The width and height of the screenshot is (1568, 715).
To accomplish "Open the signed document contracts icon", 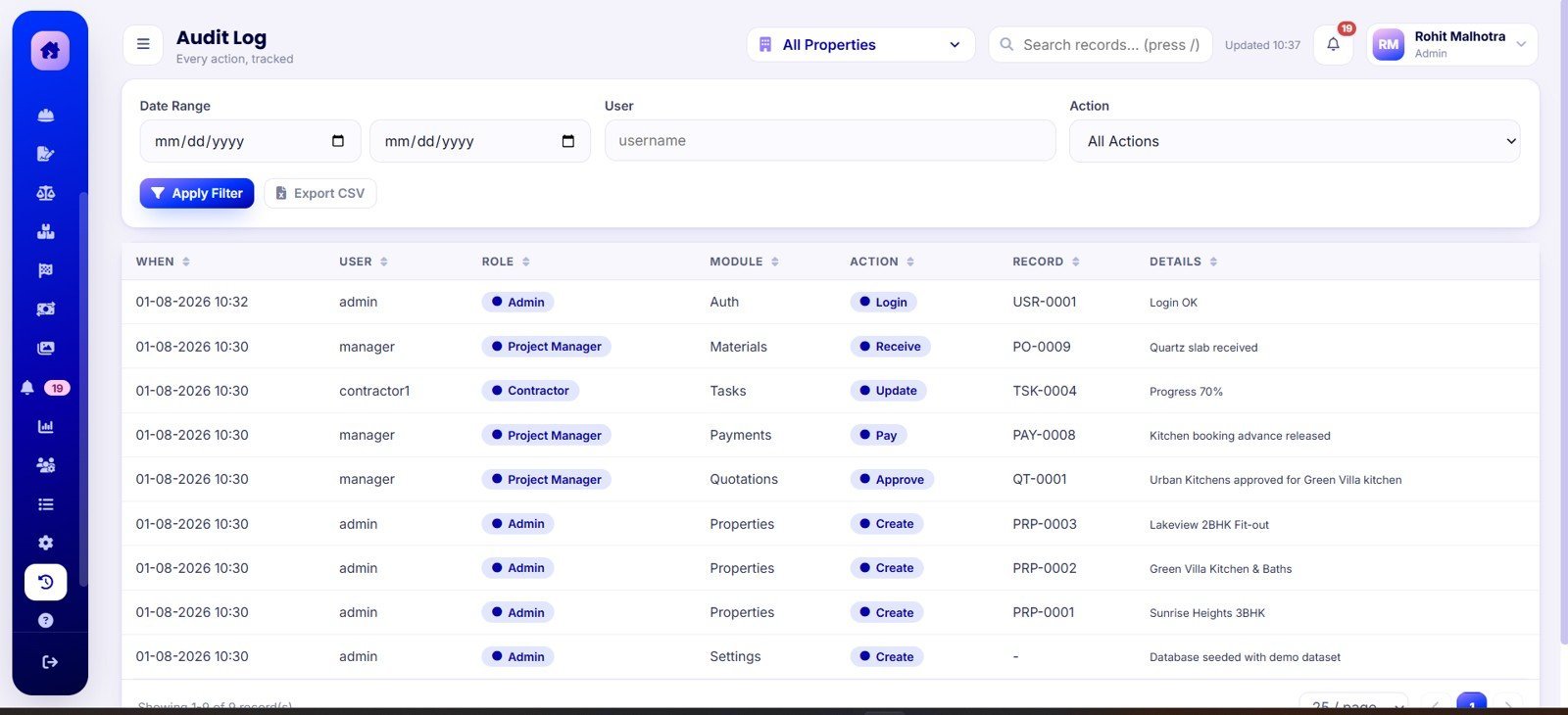I will point(45,154).
